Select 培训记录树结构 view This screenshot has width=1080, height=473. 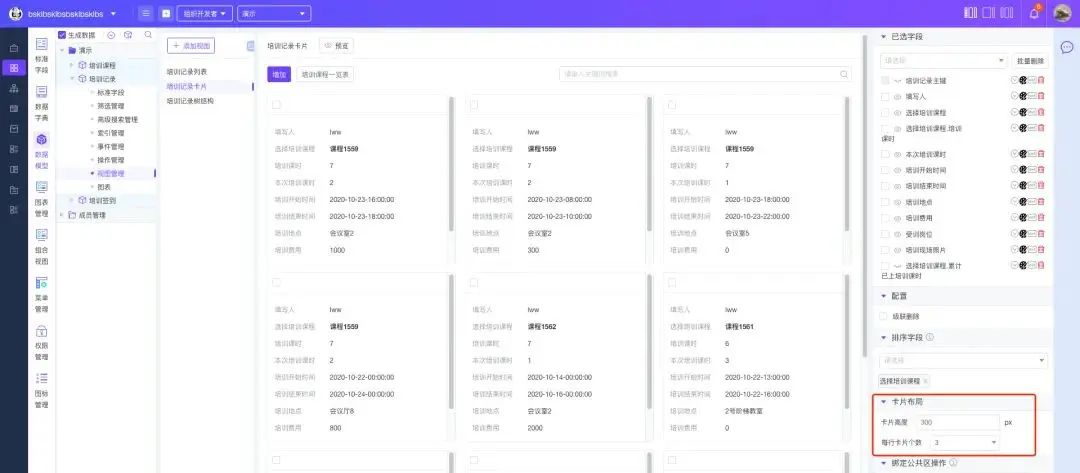click(190, 101)
